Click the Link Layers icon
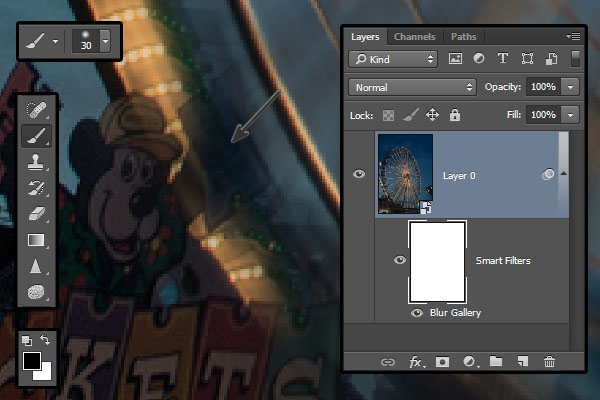This screenshot has width=600, height=400. click(x=388, y=362)
